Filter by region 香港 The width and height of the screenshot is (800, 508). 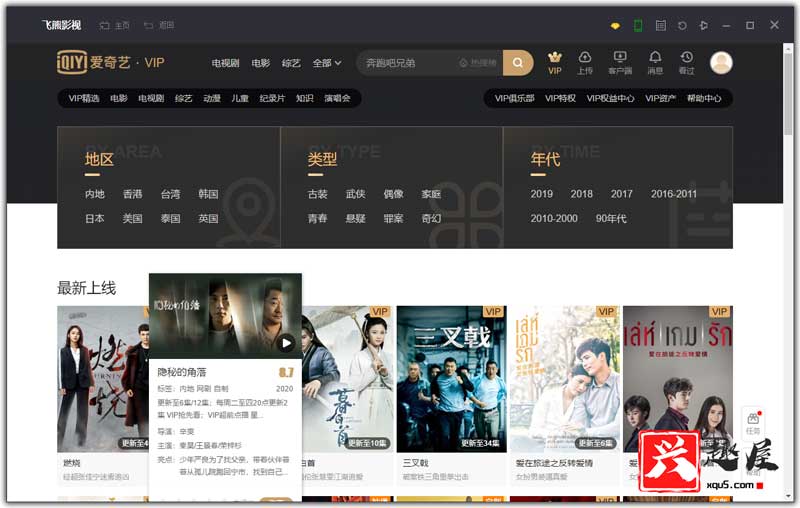coord(133,194)
